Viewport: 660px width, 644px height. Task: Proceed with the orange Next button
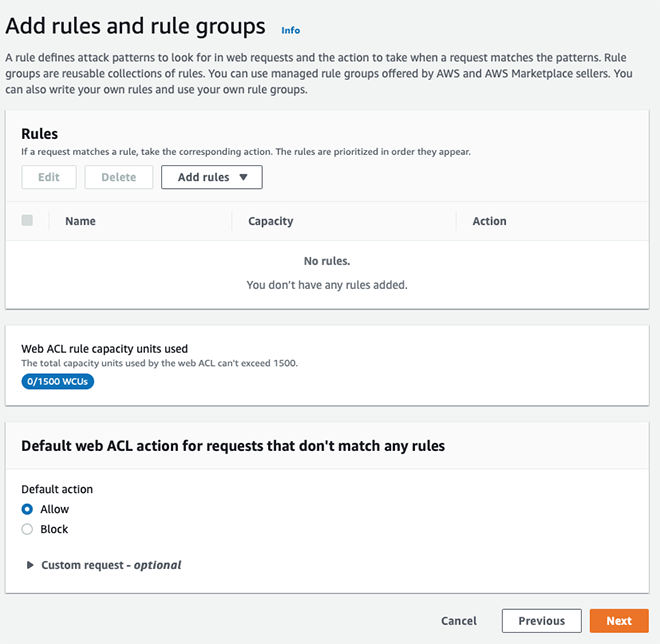click(619, 621)
